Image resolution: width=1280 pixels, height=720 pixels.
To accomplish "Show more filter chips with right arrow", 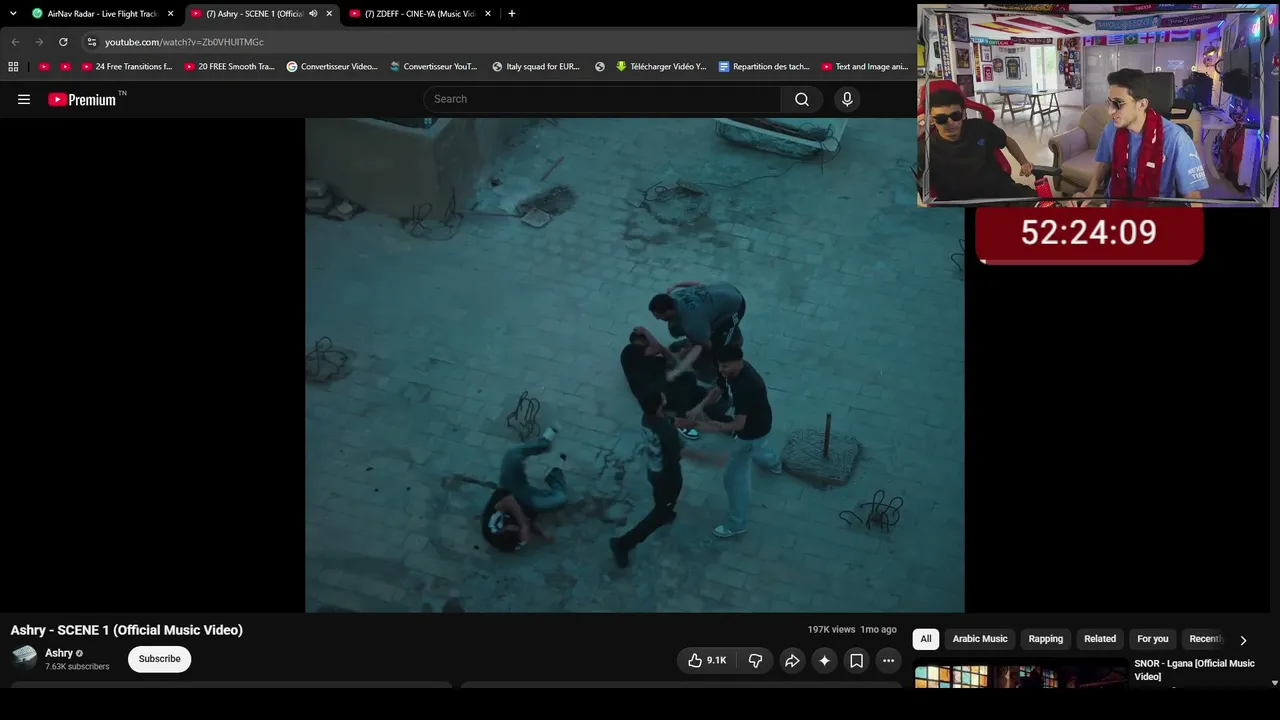I will [x=1243, y=640].
